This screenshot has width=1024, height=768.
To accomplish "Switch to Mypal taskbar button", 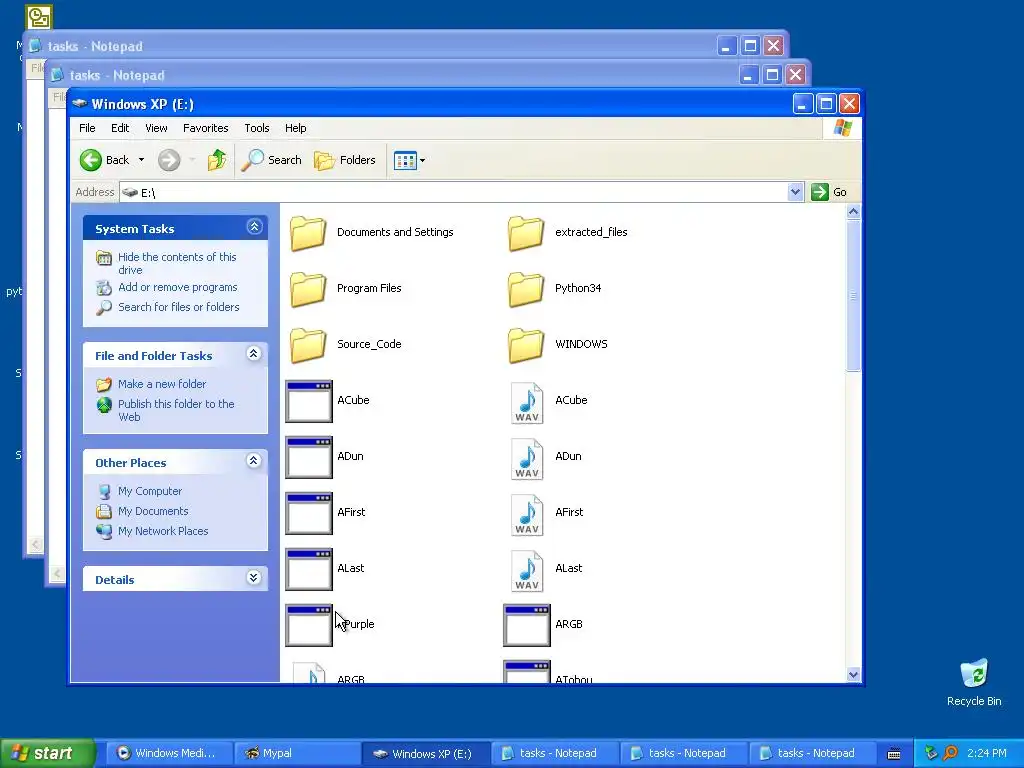I will pos(296,753).
